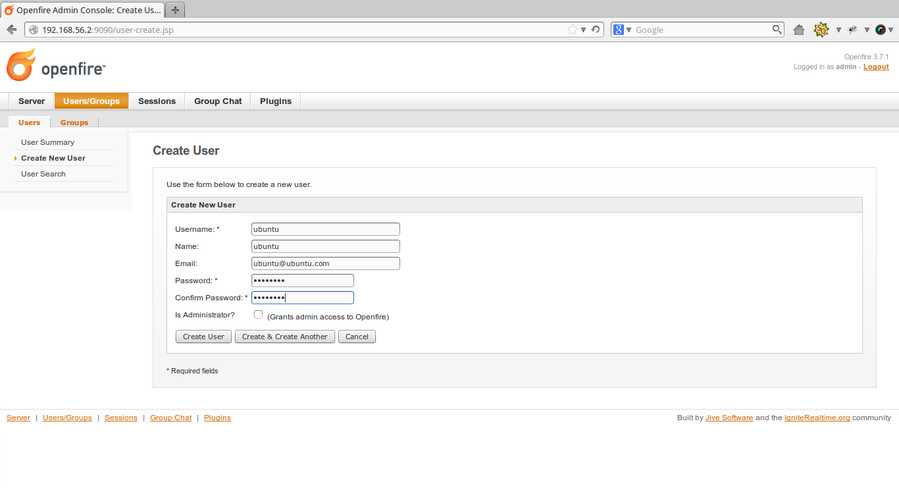Select Create New User in the sidebar
This screenshot has height=490, width=899.
click(x=53, y=158)
